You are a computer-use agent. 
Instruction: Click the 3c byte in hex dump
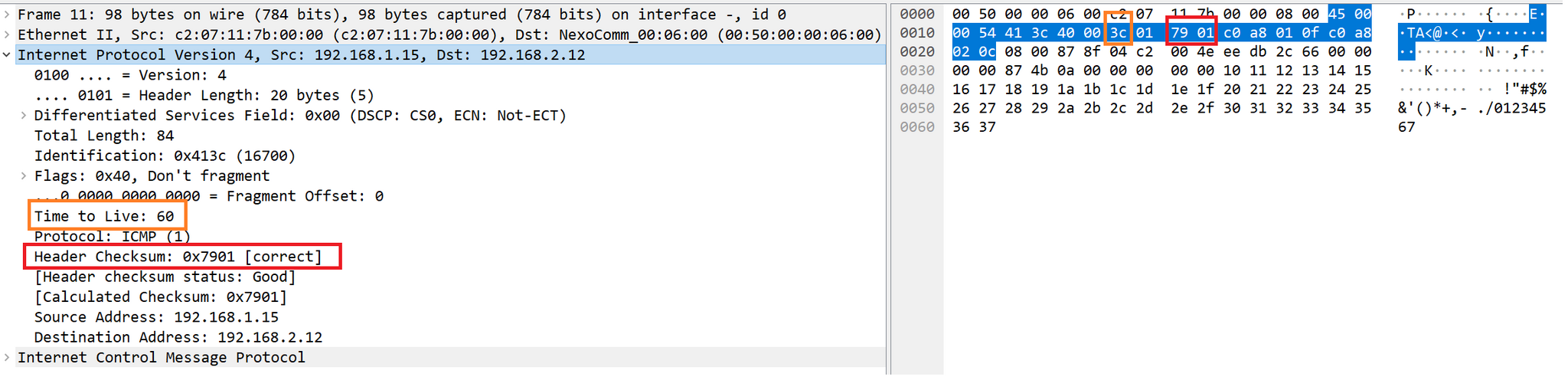[1118, 33]
